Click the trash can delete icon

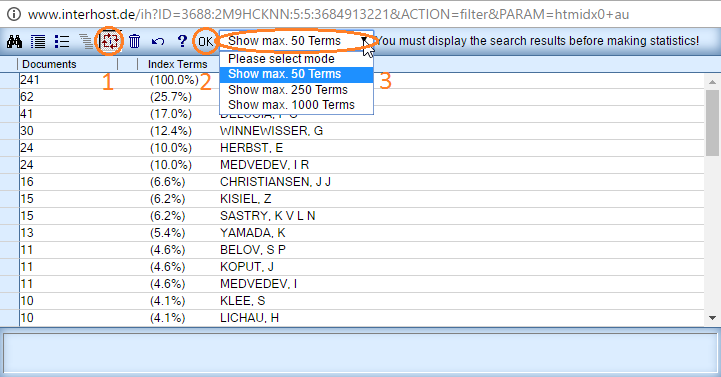[134, 41]
